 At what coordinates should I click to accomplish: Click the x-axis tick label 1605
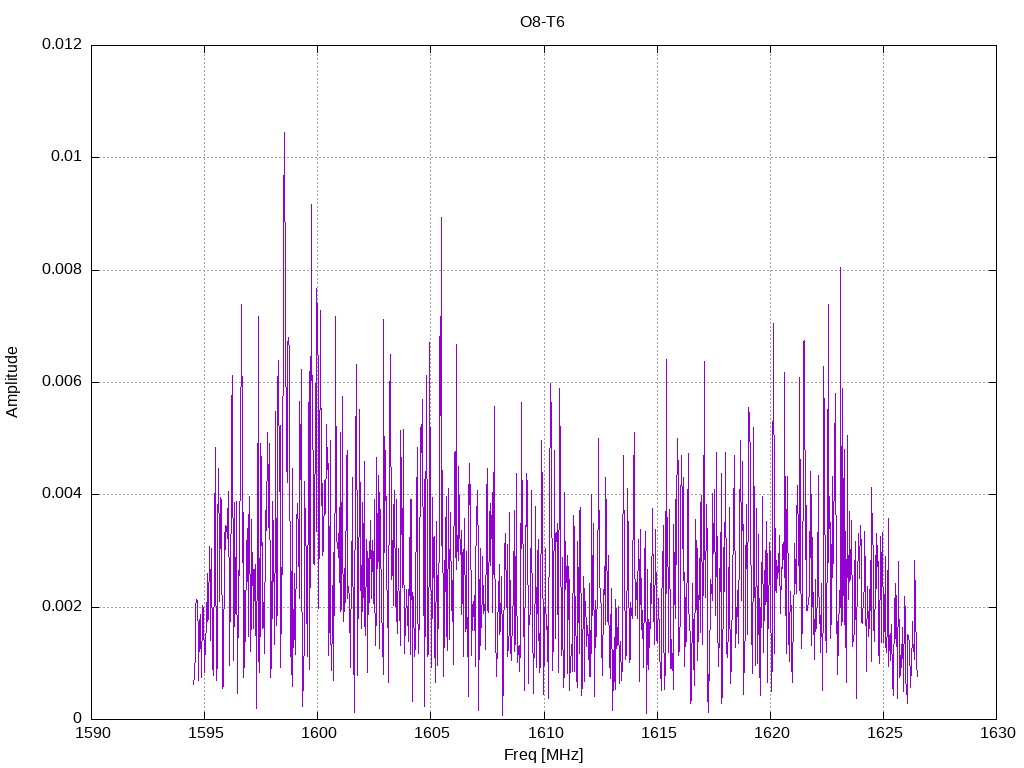(x=432, y=733)
